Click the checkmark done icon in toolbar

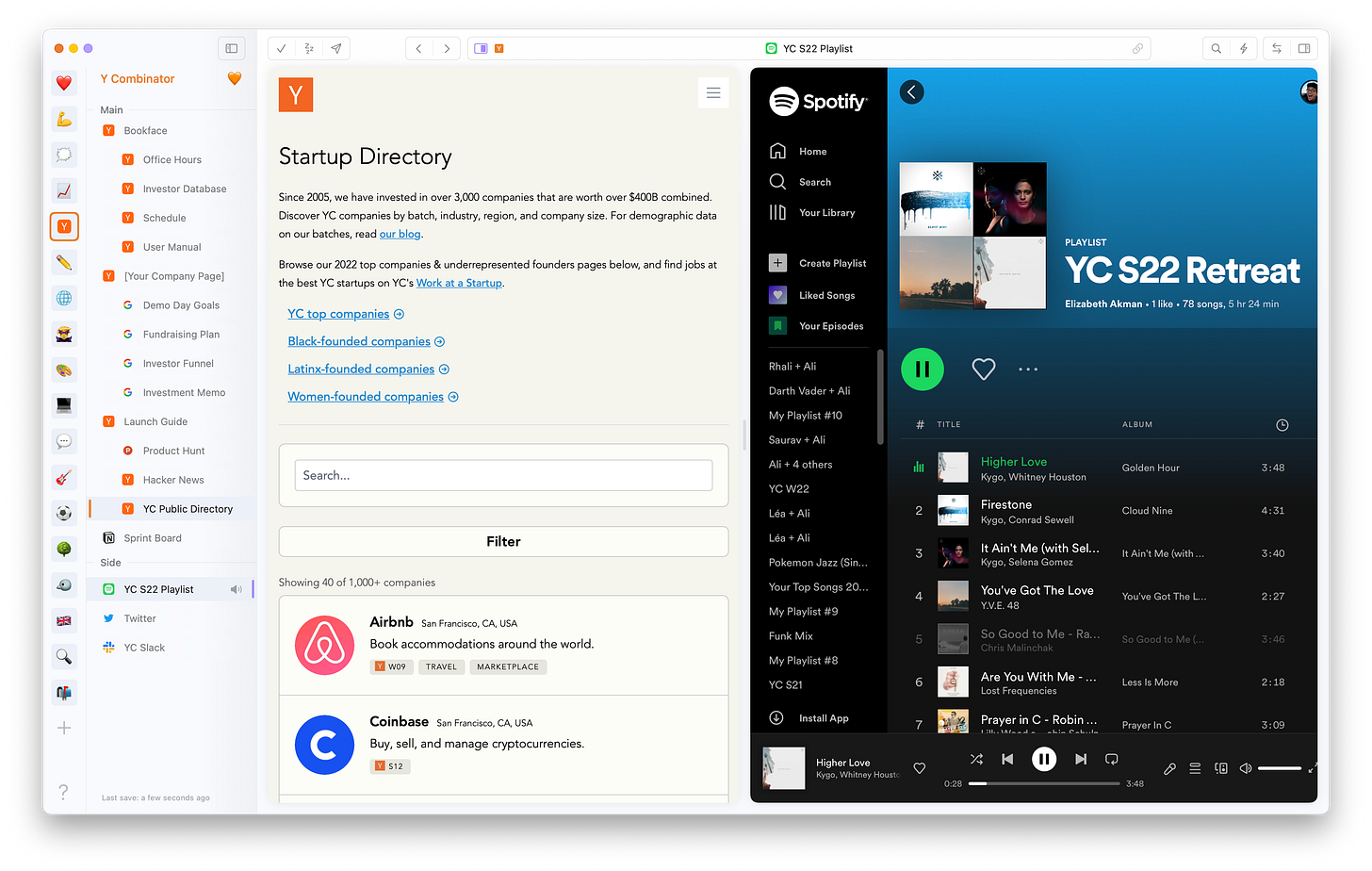coord(281,48)
